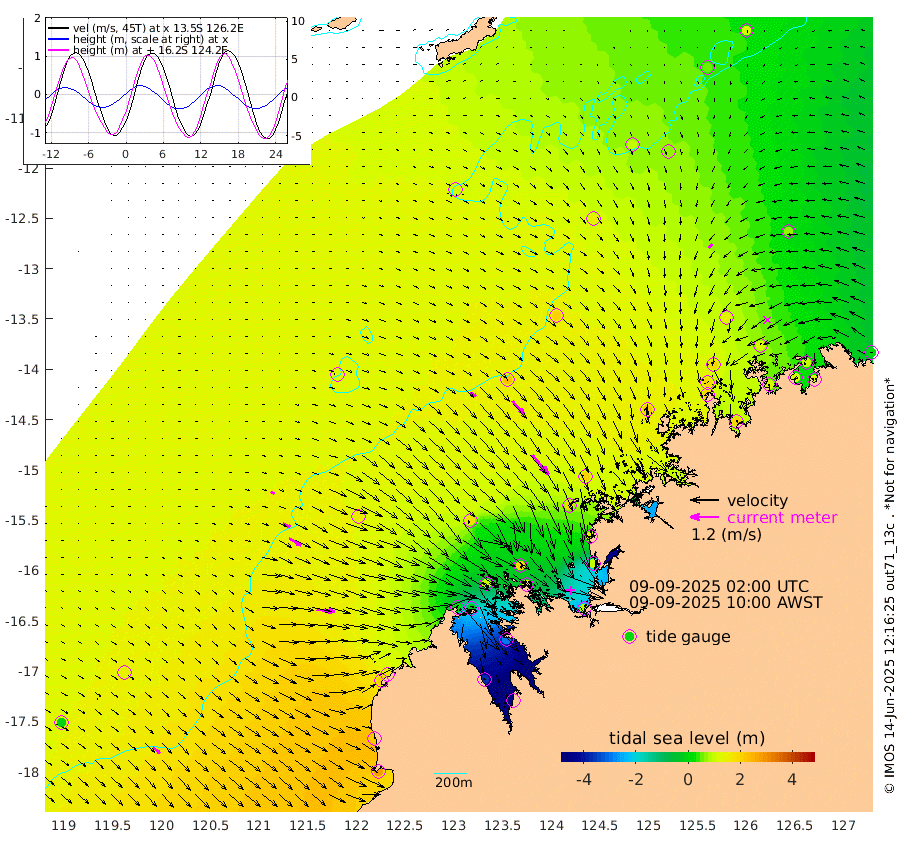Image resolution: width=900 pixels, height=846 pixels.
Task: Click the '09-09-2025 02:00 UTC' timestamp
Action: coord(719,587)
